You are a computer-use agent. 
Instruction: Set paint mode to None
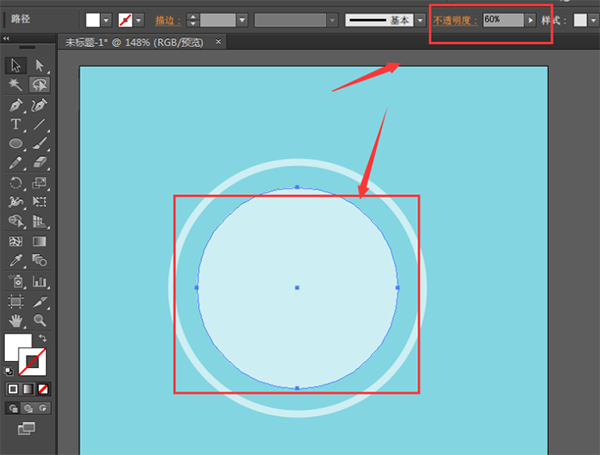coord(43,389)
